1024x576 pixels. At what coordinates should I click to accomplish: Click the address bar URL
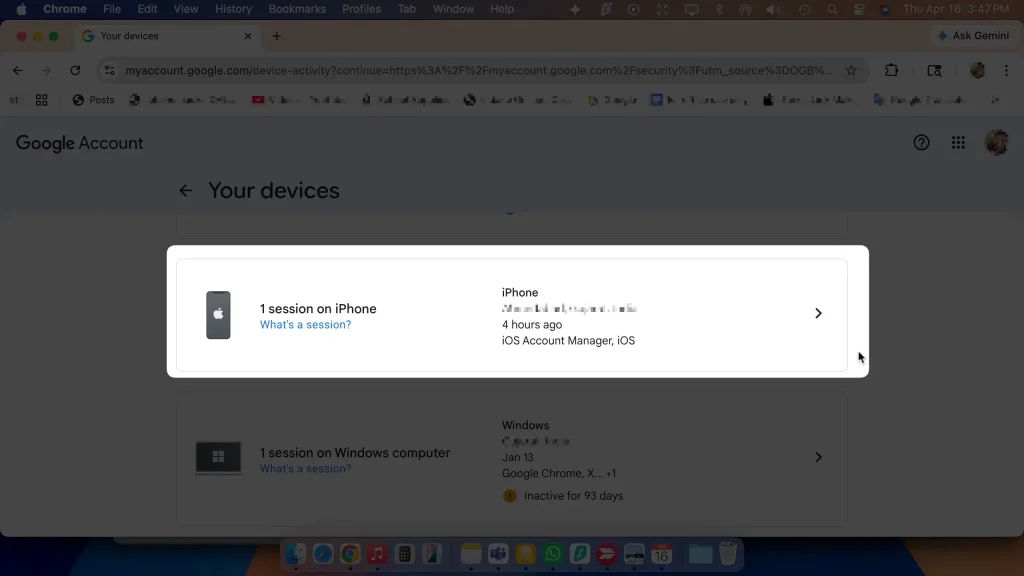click(479, 71)
